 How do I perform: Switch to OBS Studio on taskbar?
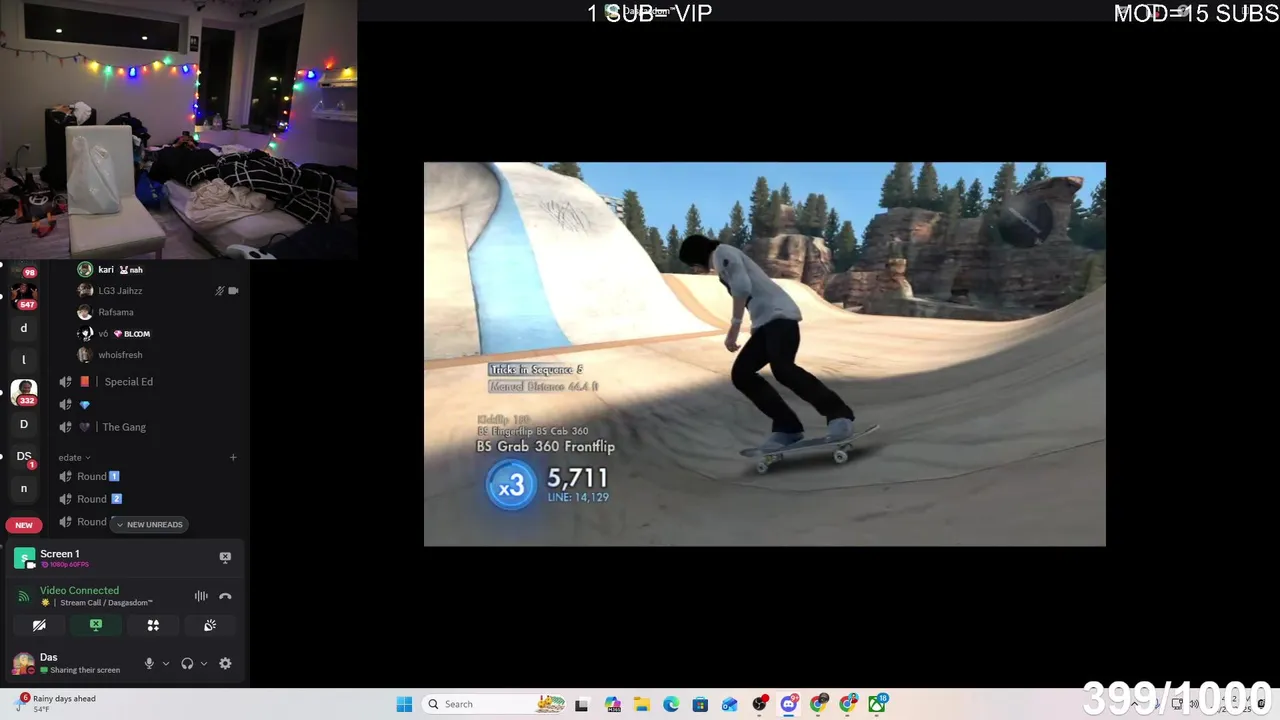click(x=760, y=704)
